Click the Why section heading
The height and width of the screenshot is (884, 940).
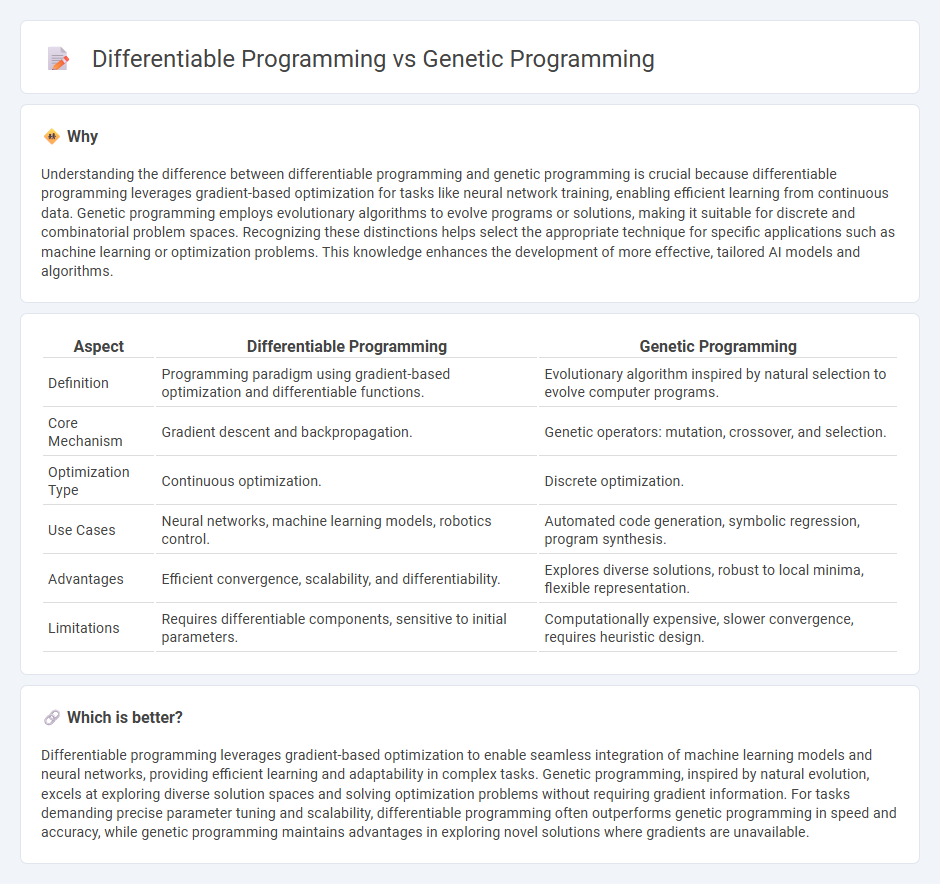(82, 137)
